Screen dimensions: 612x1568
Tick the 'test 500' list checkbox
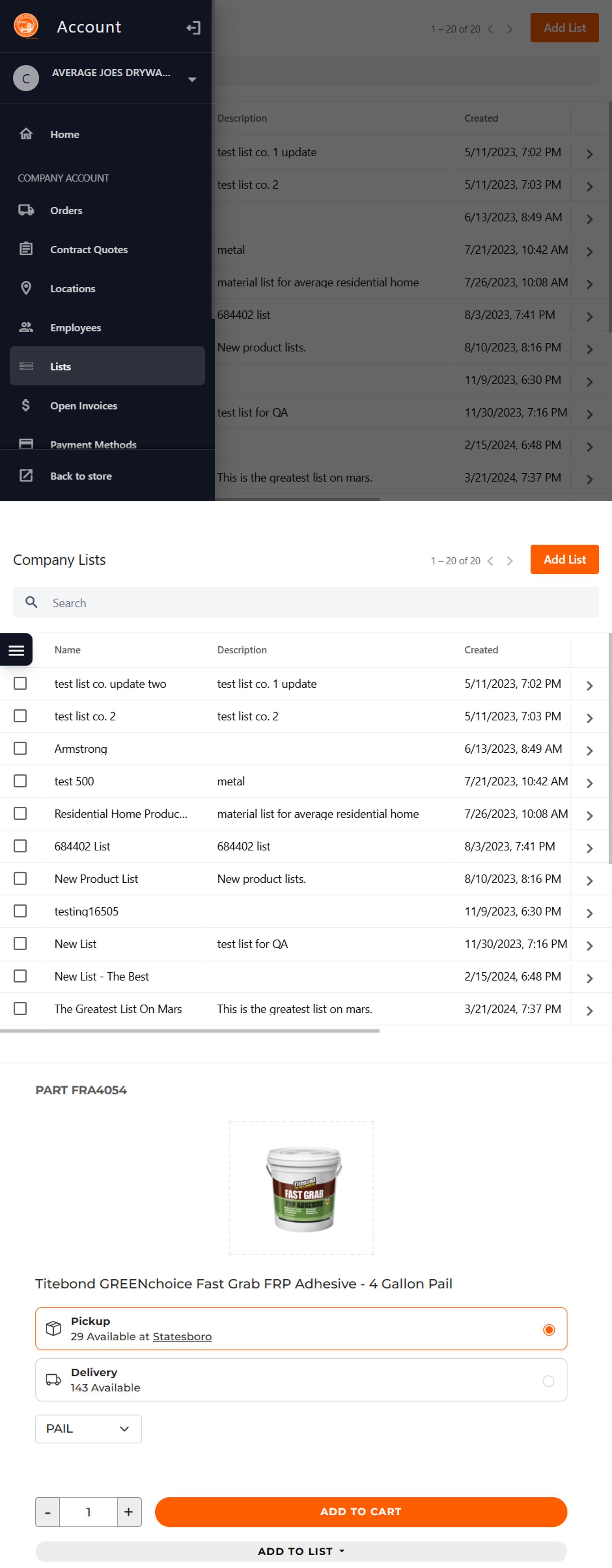pos(20,780)
